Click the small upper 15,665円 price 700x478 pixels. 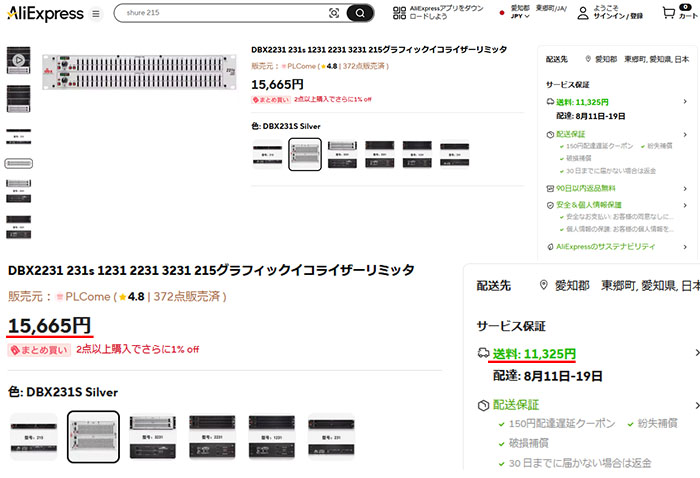(277, 84)
